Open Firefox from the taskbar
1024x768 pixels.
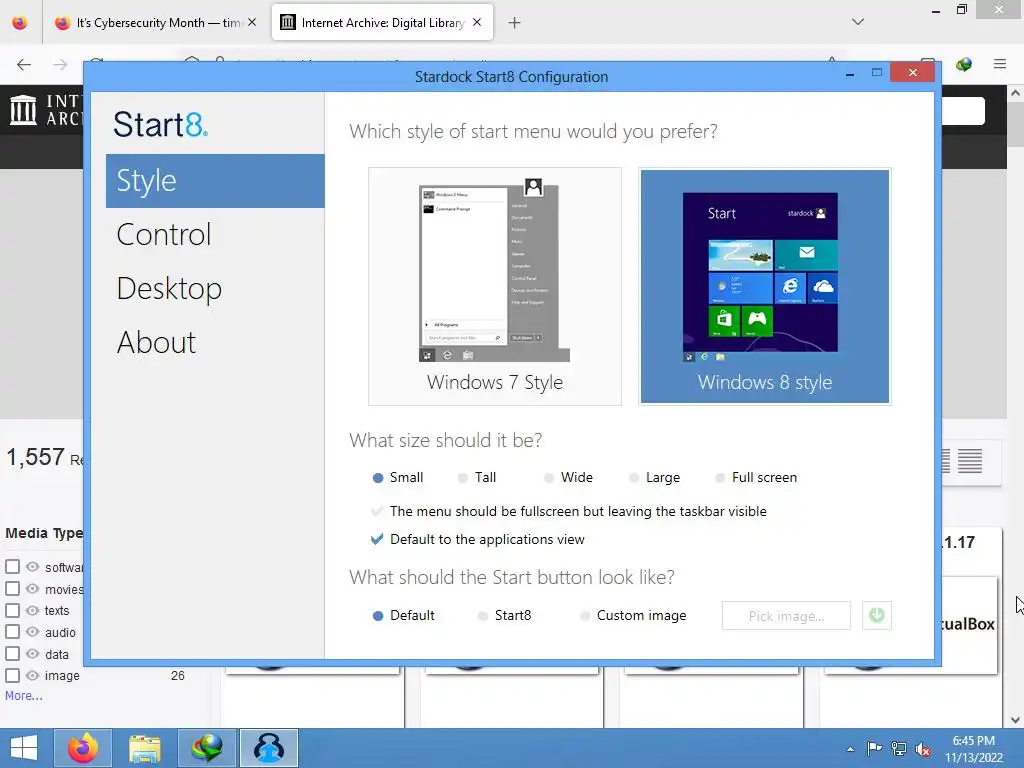[x=82, y=748]
